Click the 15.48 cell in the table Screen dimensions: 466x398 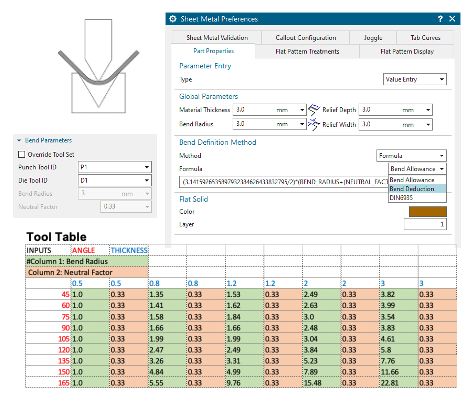pyautogui.click(x=322, y=383)
